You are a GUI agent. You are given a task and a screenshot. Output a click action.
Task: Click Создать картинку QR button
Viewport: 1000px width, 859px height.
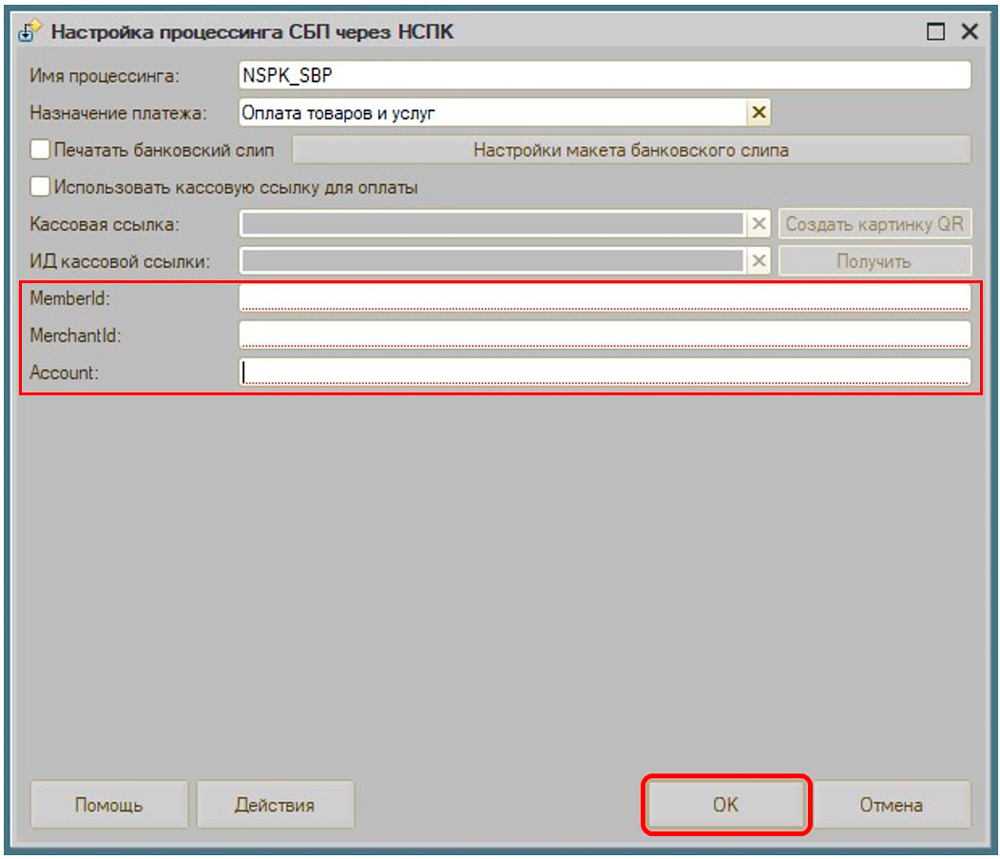874,224
